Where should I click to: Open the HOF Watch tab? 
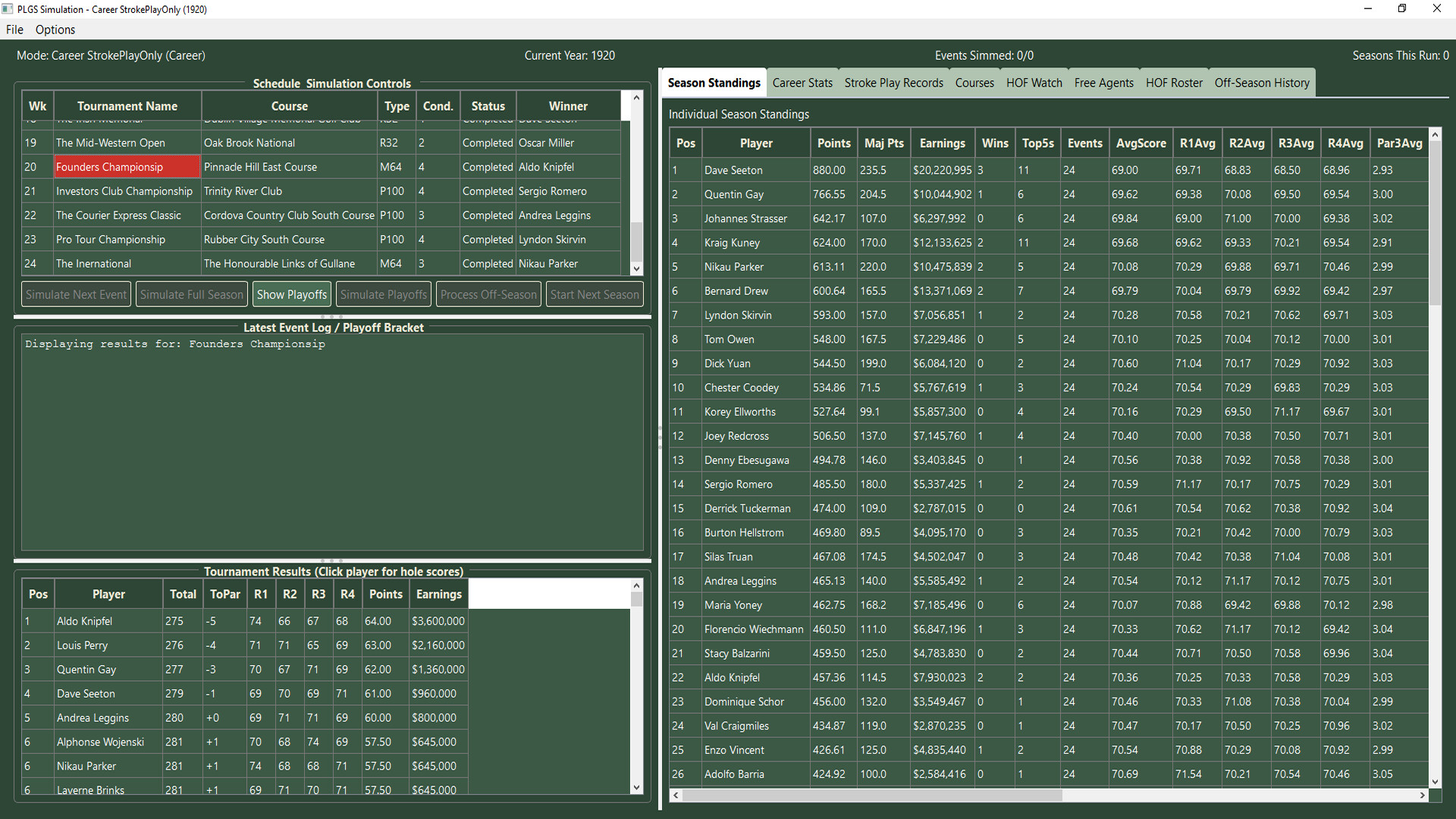[x=1034, y=82]
